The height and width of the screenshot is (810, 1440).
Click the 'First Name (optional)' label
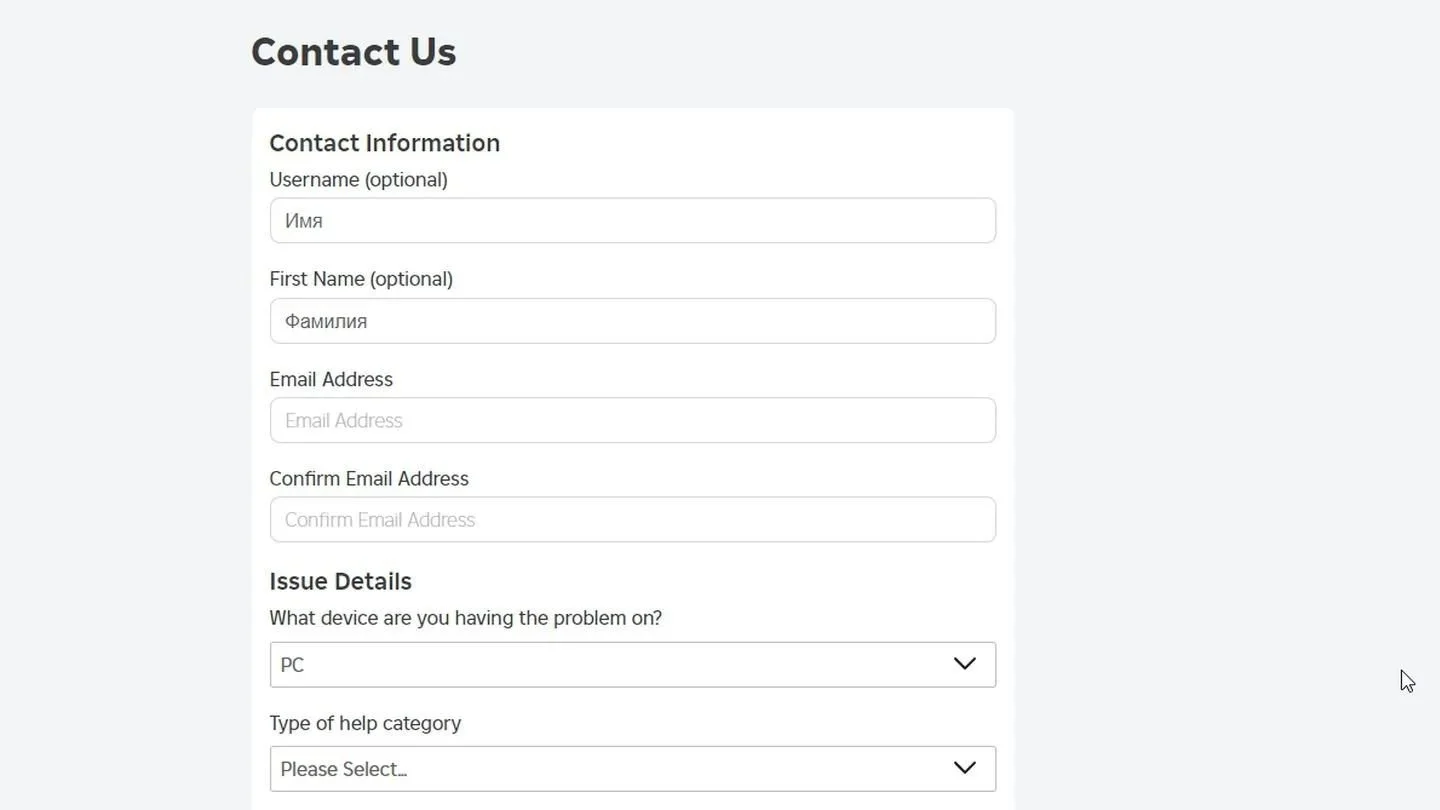pyautogui.click(x=361, y=279)
